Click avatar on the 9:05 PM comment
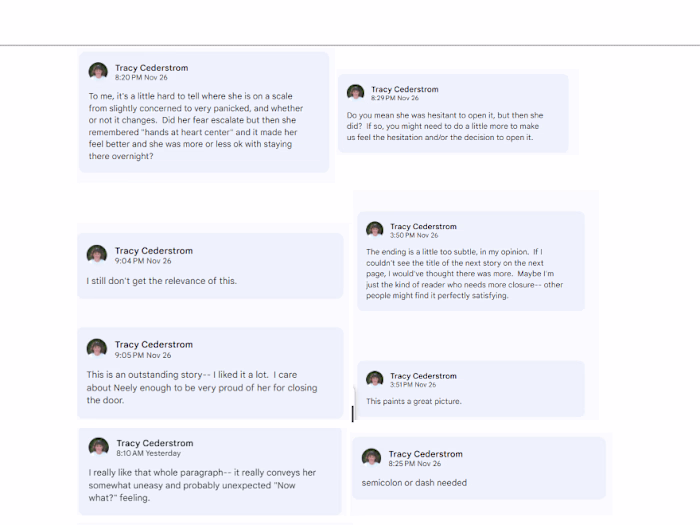This screenshot has width=700, height=525. pos(96,349)
